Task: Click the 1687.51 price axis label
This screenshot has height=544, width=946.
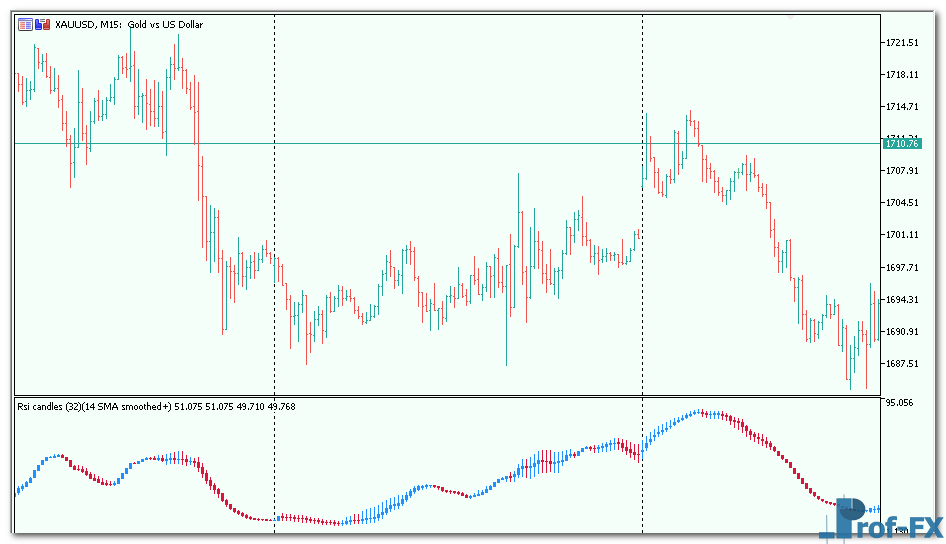Action: coord(902,364)
